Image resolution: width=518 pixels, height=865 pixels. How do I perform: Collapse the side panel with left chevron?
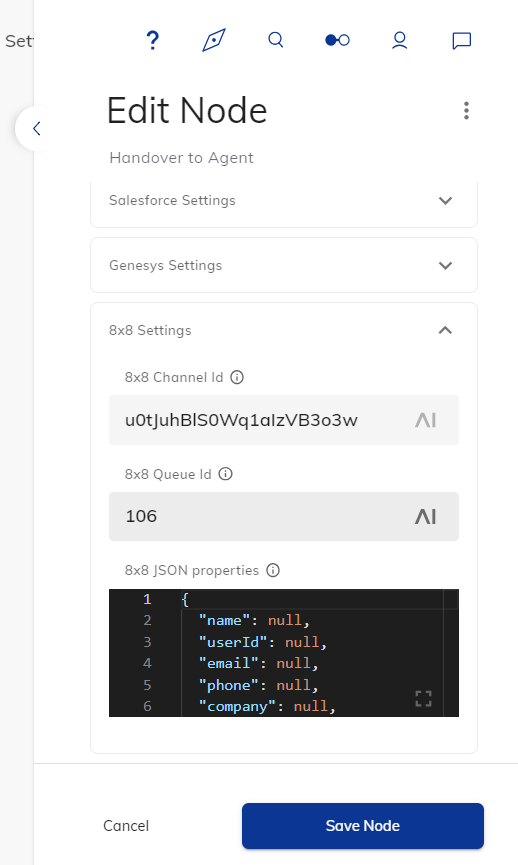[36, 129]
